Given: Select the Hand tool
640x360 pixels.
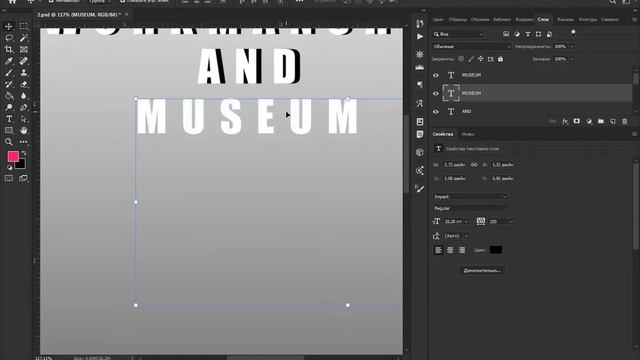Looking at the screenshot, I should click(x=24, y=131).
